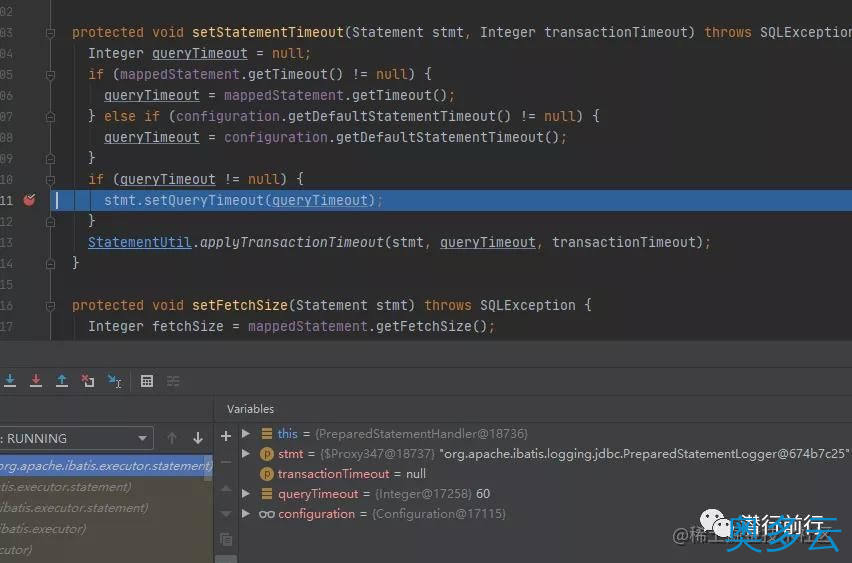
Task: Select the top org.apache.ibatis.executor.statement stack frame
Action: (x=106, y=466)
